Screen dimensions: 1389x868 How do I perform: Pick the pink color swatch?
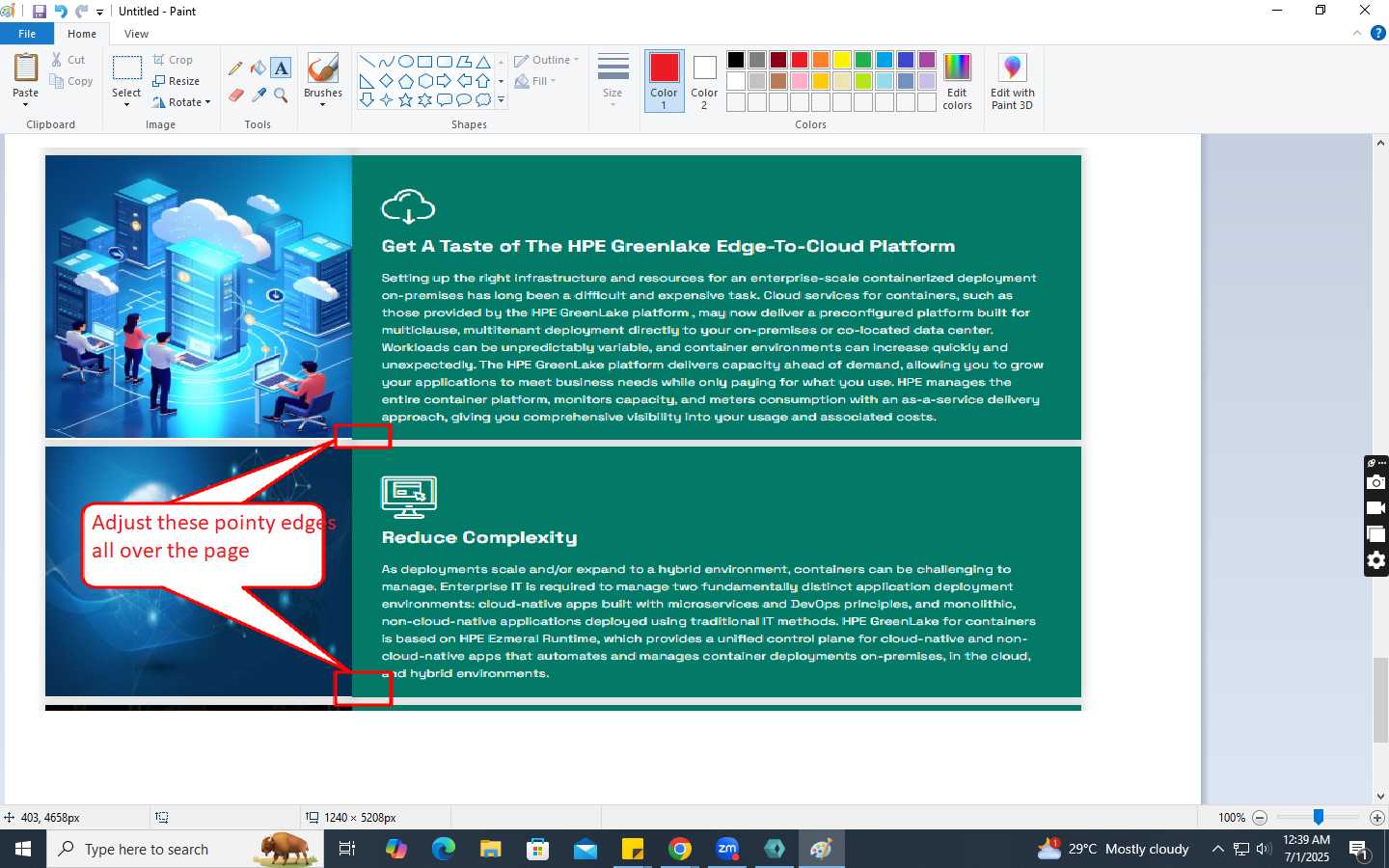point(800,81)
